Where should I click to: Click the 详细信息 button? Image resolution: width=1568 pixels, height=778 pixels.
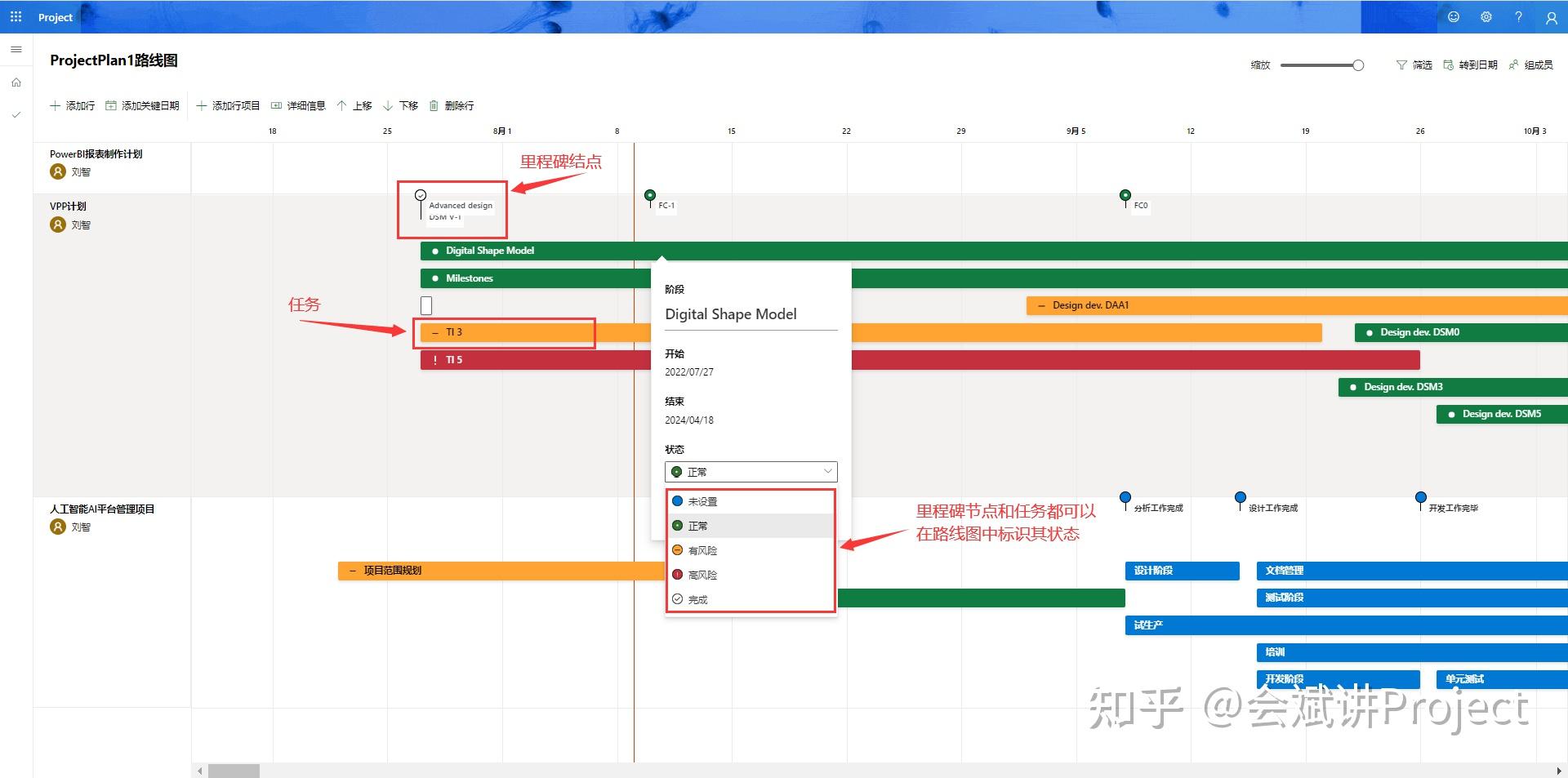298,105
